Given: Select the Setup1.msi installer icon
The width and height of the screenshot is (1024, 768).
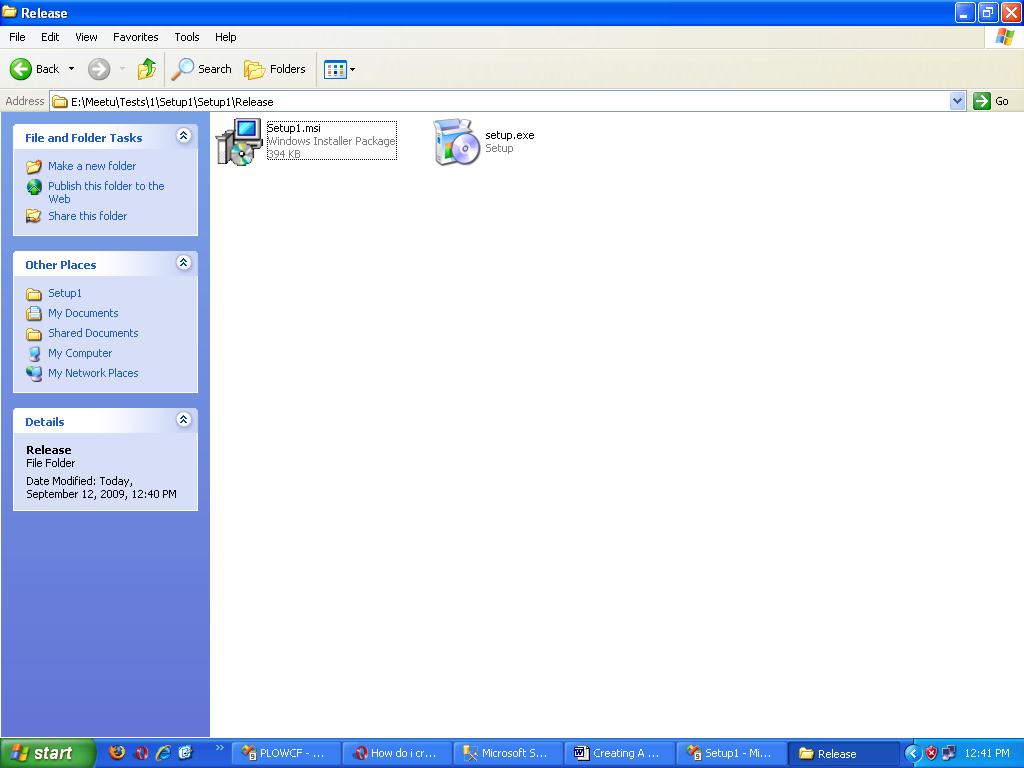Looking at the screenshot, I should point(239,141).
